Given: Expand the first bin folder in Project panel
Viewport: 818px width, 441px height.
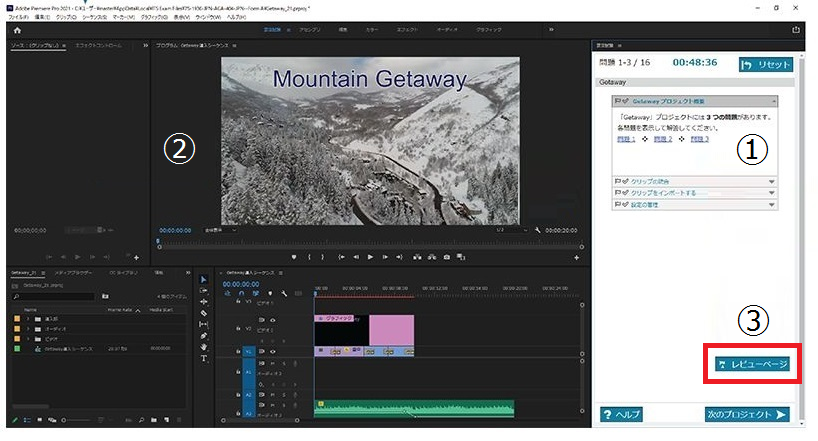Looking at the screenshot, I should (27, 320).
